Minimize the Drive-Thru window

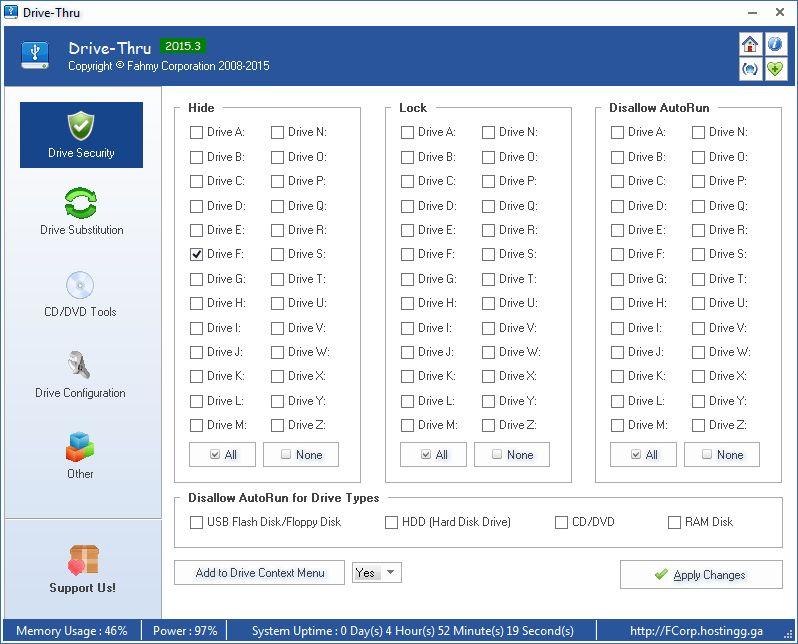[x=752, y=12]
